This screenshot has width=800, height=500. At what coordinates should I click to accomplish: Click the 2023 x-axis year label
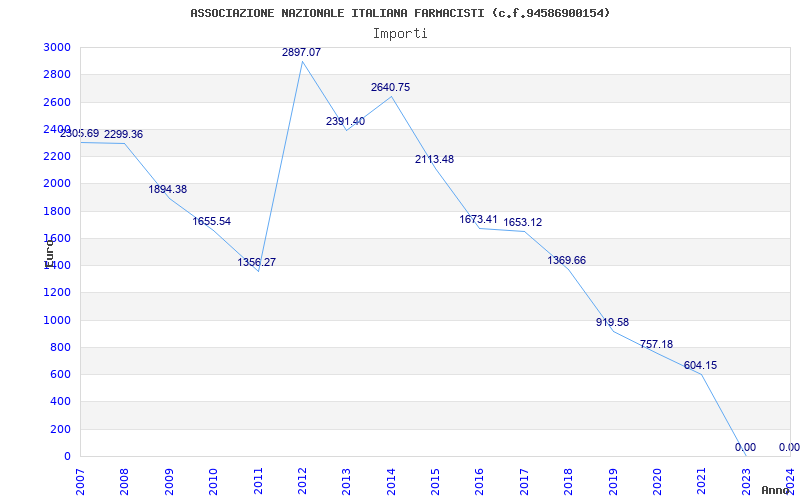[746, 481]
